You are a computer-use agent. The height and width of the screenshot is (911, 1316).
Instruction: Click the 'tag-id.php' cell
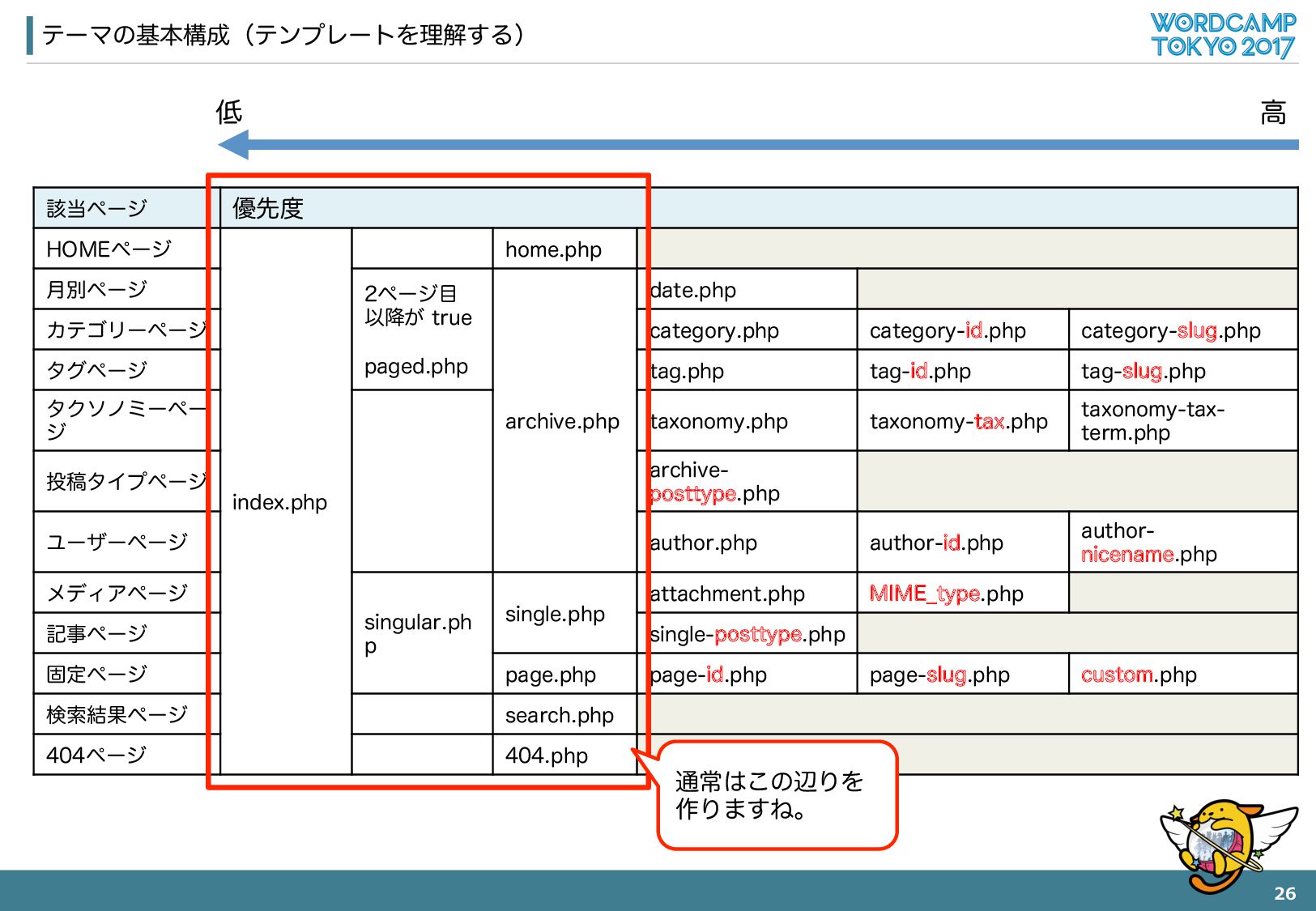tap(963, 370)
